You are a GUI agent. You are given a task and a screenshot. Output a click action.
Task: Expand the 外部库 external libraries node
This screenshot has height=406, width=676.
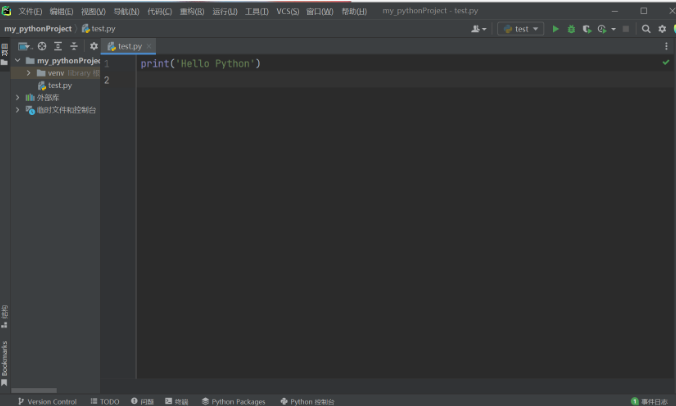tap(18, 97)
